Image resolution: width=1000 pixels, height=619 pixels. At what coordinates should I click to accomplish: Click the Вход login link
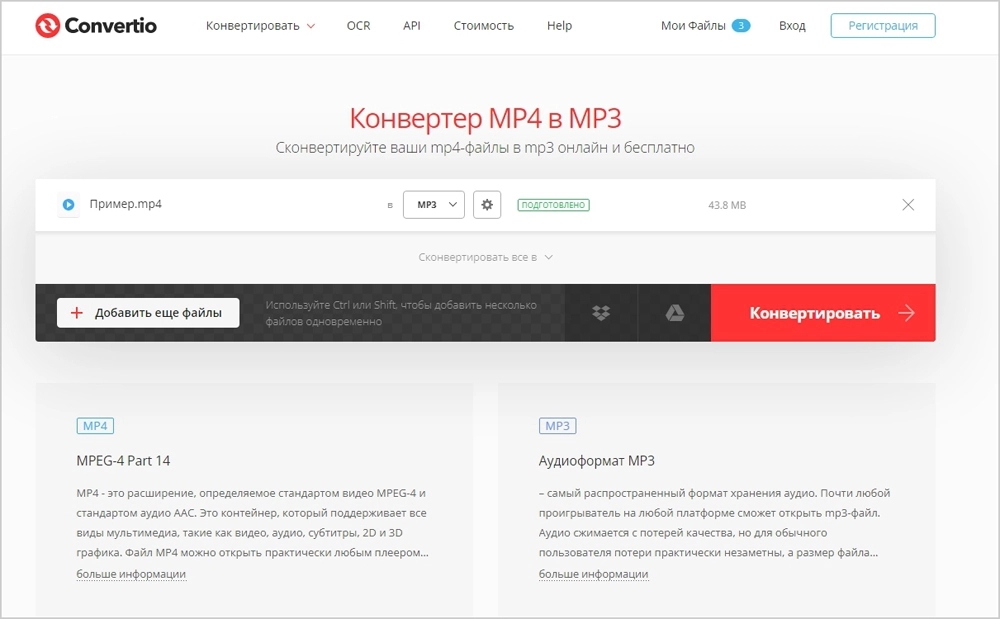click(x=792, y=25)
